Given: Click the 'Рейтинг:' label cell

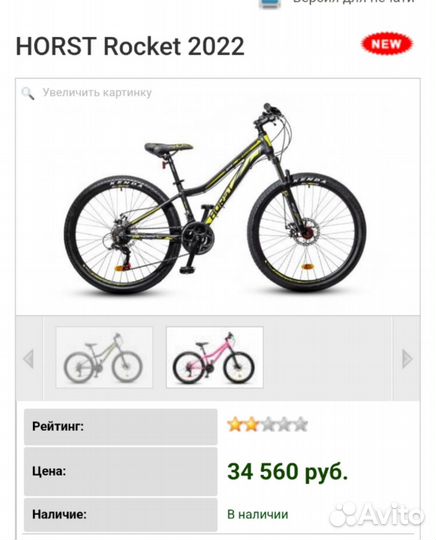Looking at the screenshot, I should click(x=121, y=427).
